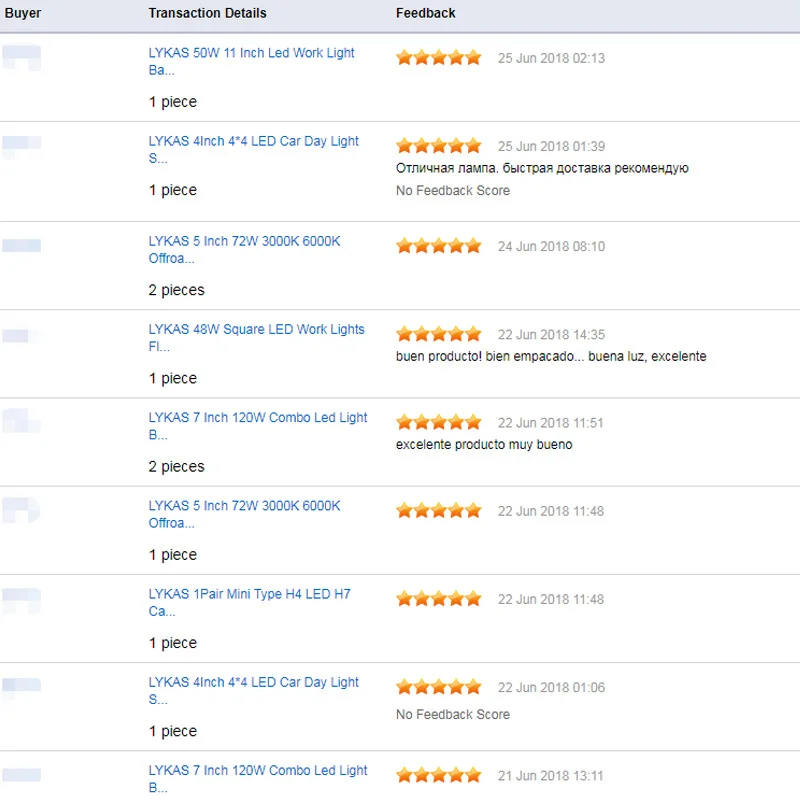Select the 22 Jun 2018 11:48 date in the 72W row
Viewport: 800px width, 800px height.
click(551, 511)
